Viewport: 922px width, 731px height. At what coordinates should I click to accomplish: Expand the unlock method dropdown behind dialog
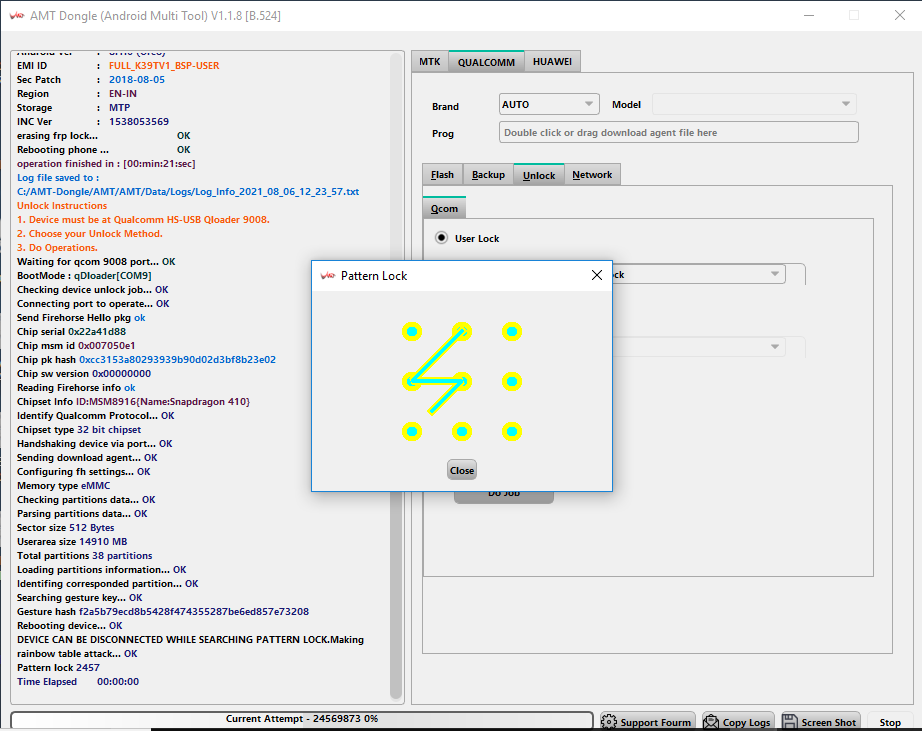coord(774,274)
